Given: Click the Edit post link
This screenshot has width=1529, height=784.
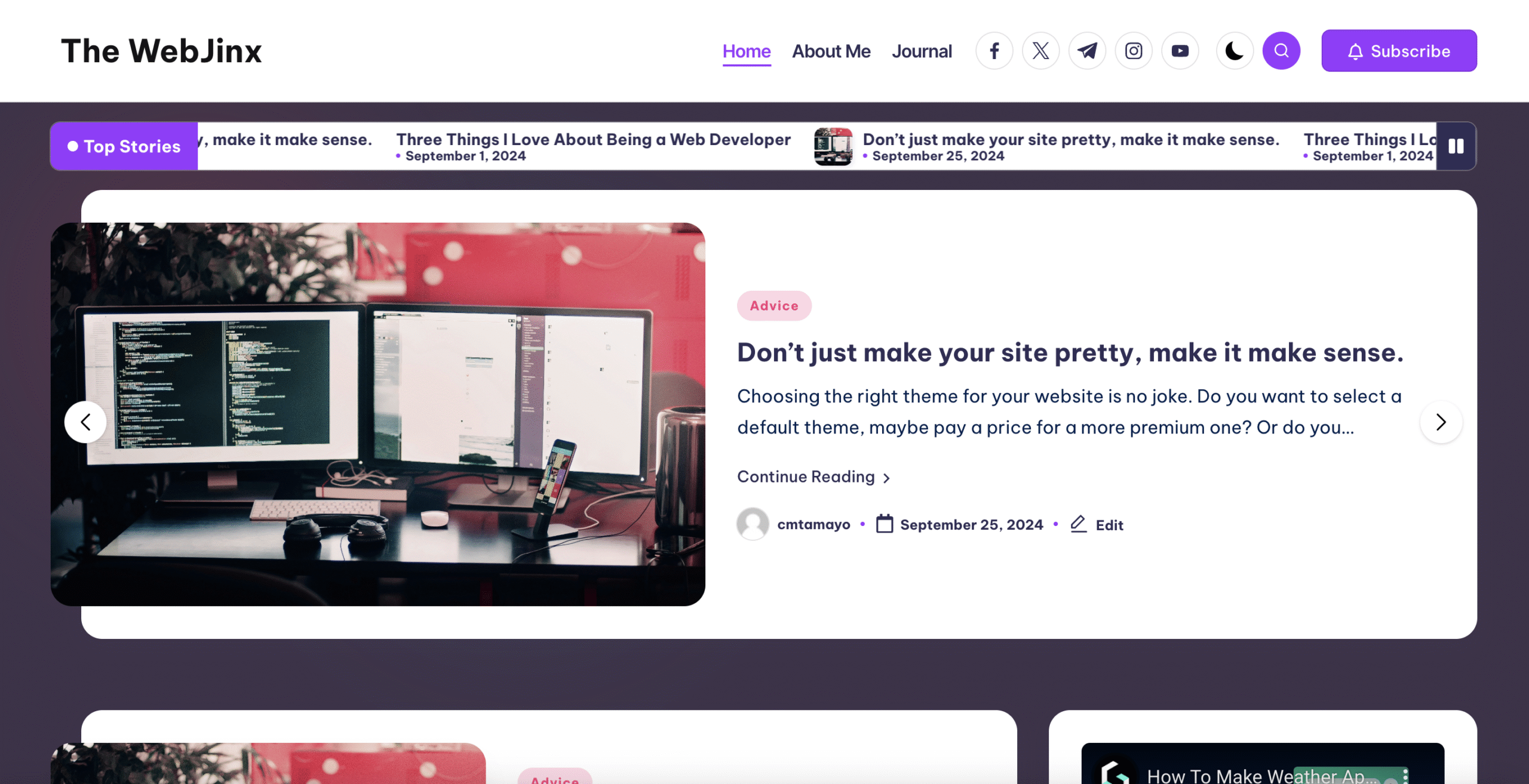Looking at the screenshot, I should pos(1109,525).
